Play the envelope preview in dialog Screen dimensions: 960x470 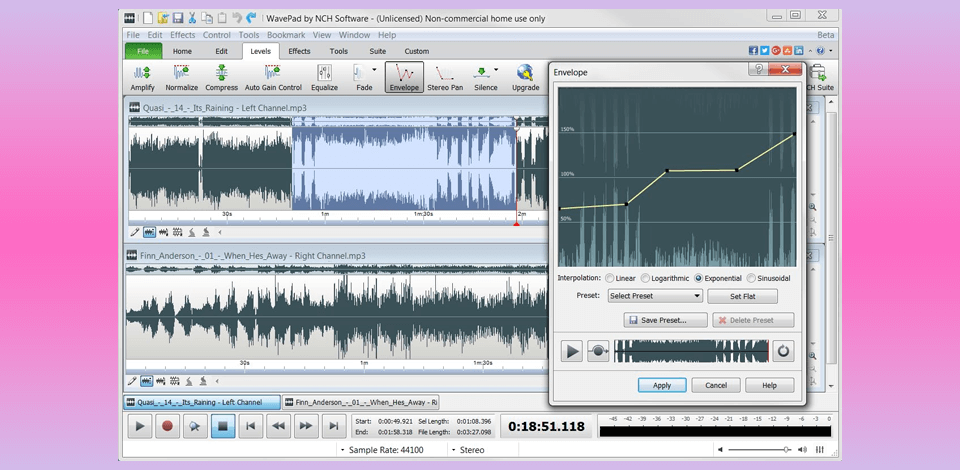[571, 351]
